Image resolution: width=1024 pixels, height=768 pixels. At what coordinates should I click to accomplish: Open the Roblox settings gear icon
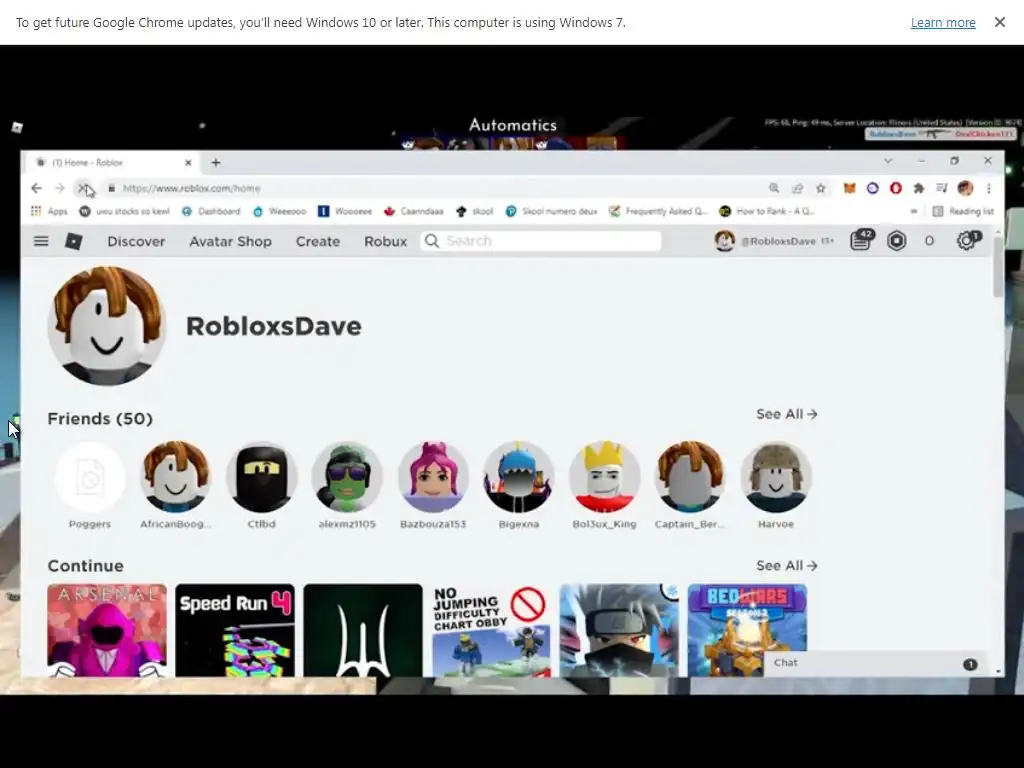(967, 240)
